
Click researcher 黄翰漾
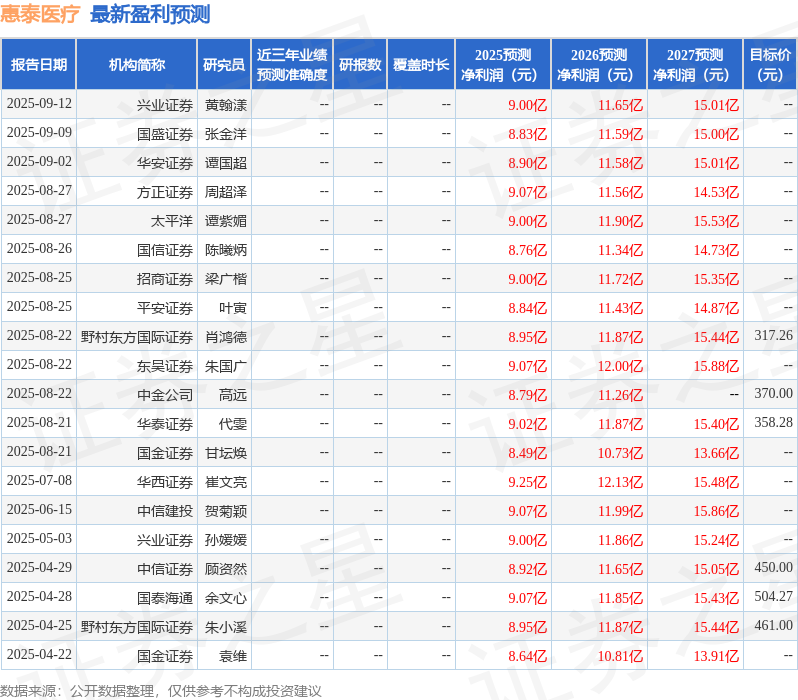[x=226, y=105]
